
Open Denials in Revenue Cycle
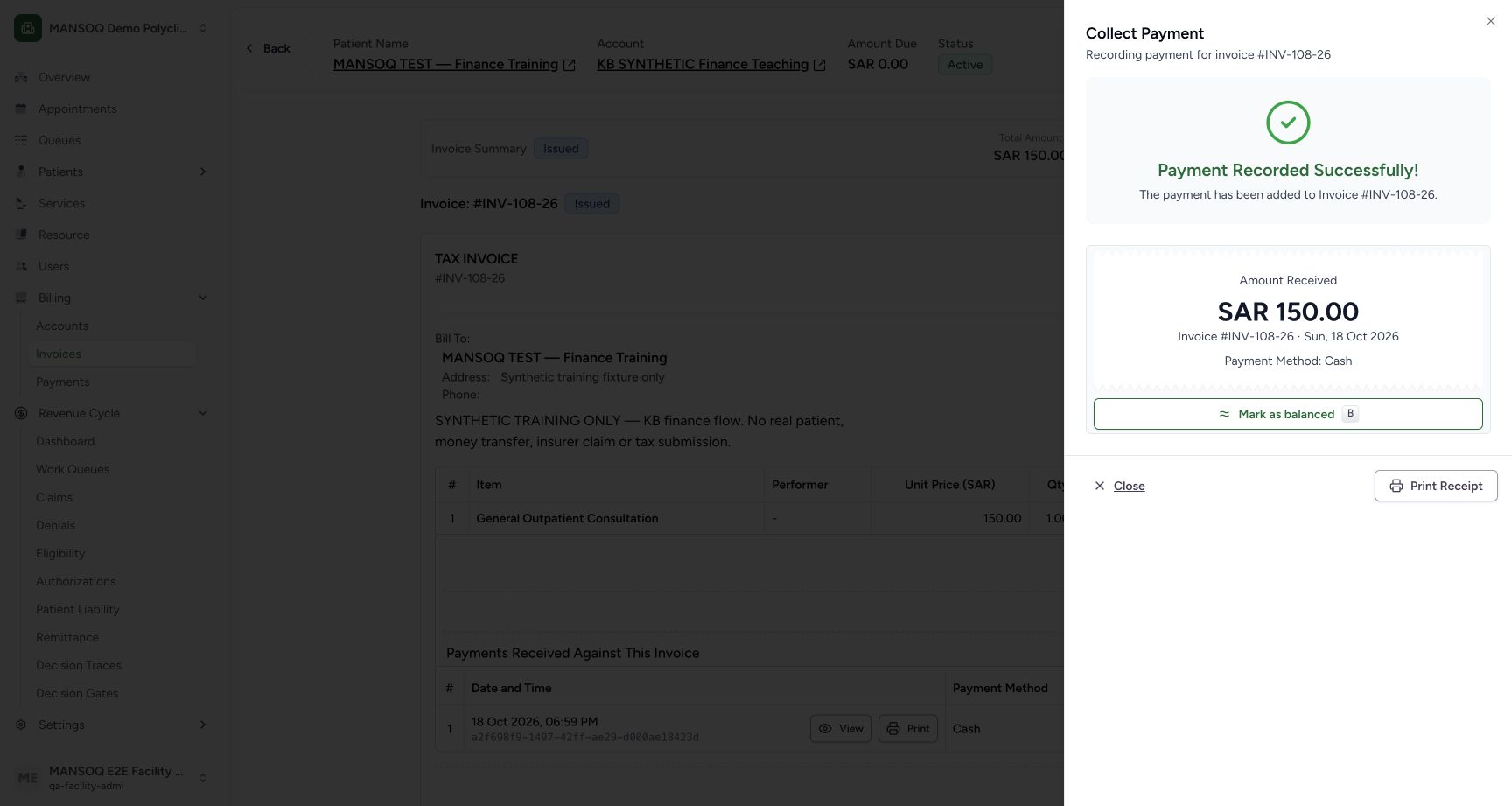[56, 525]
